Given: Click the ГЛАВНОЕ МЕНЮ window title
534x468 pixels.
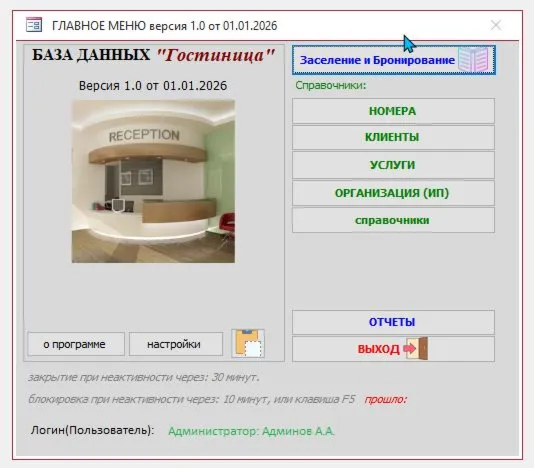Looking at the screenshot, I should [164, 26].
